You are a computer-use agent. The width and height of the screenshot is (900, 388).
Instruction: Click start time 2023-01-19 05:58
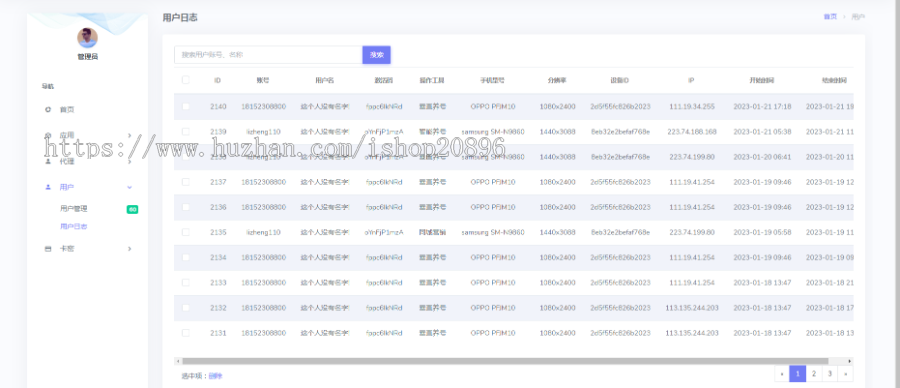click(x=762, y=232)
